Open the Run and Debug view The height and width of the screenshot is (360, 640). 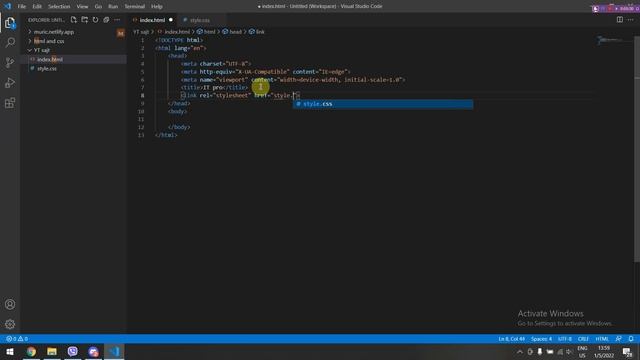[x=10, y=82]
